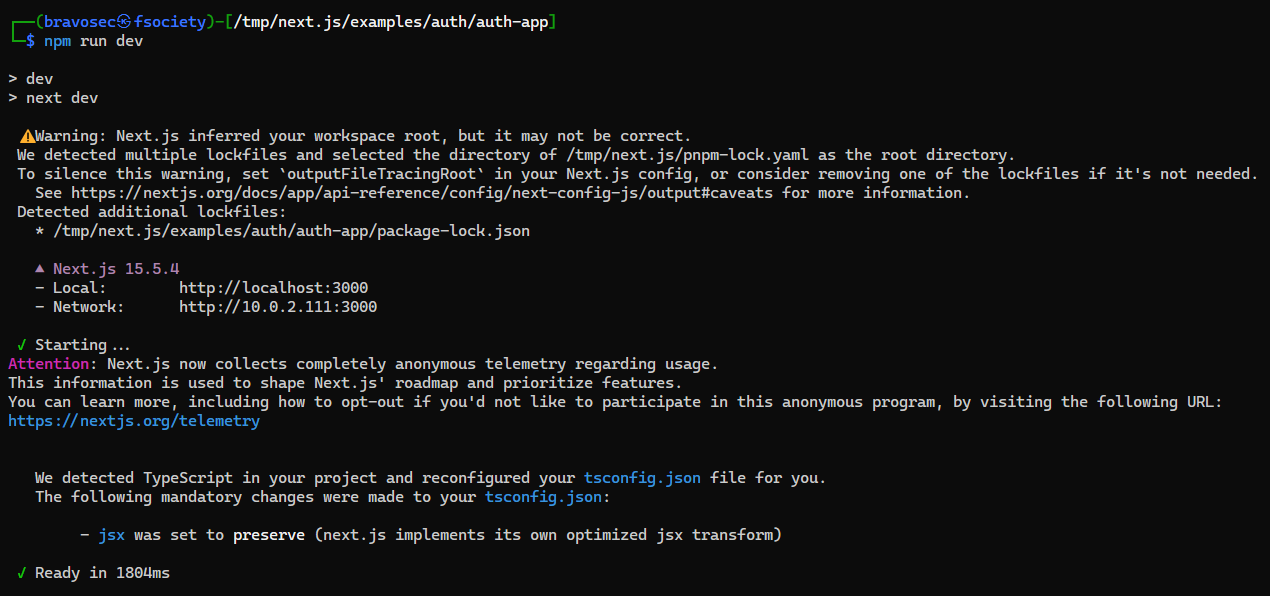This screenshot has width=1270, height=596.
Task: Click the Next.js triangle logo icon
Action: click(40, 269)
